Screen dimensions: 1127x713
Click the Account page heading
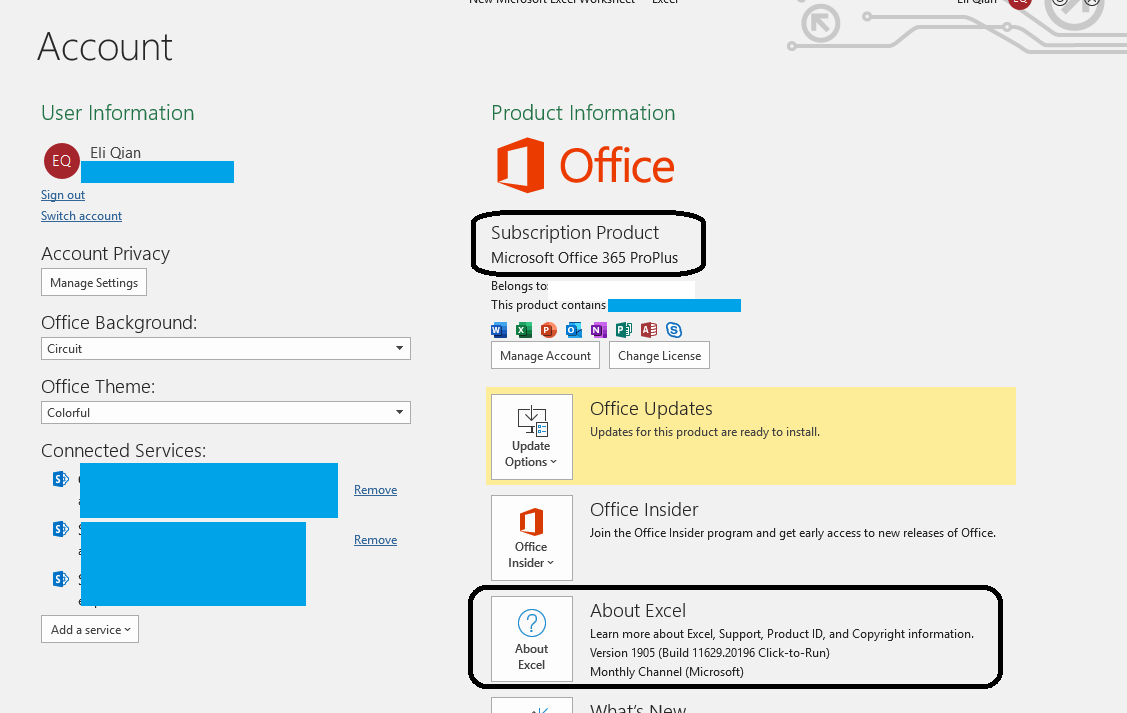point(105,47)
